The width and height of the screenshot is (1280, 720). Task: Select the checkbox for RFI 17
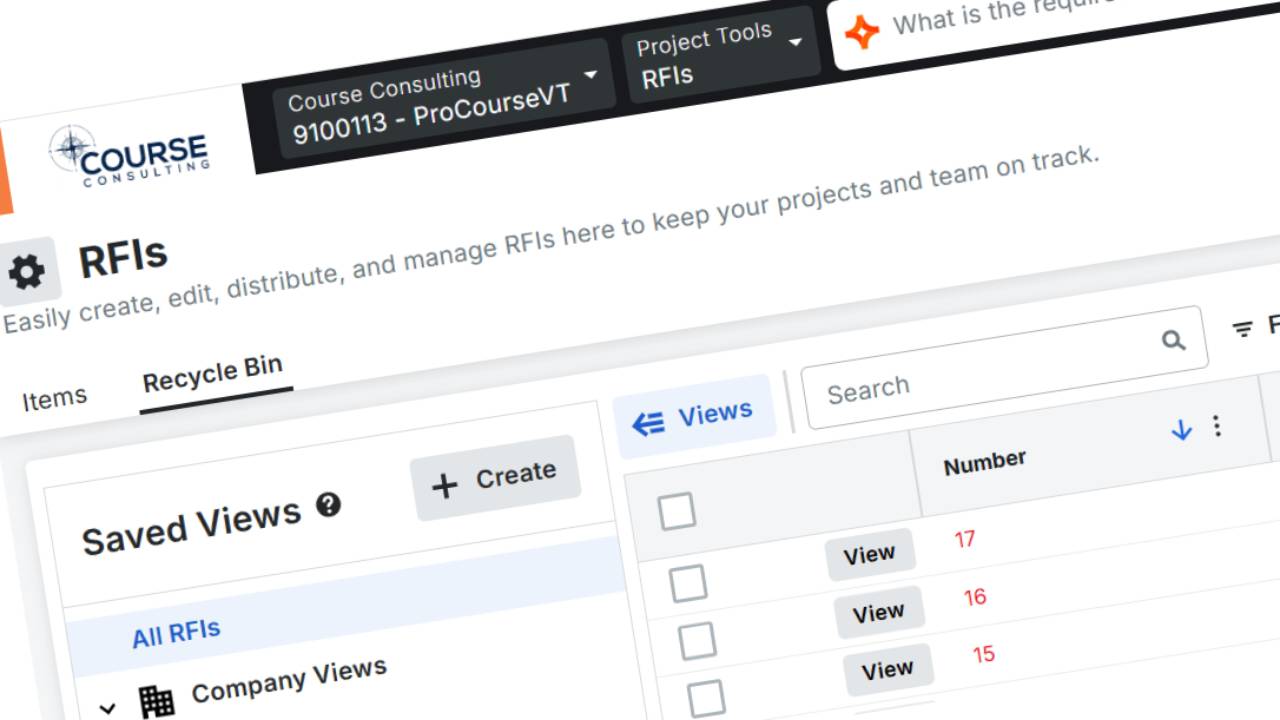click(688, 583)
